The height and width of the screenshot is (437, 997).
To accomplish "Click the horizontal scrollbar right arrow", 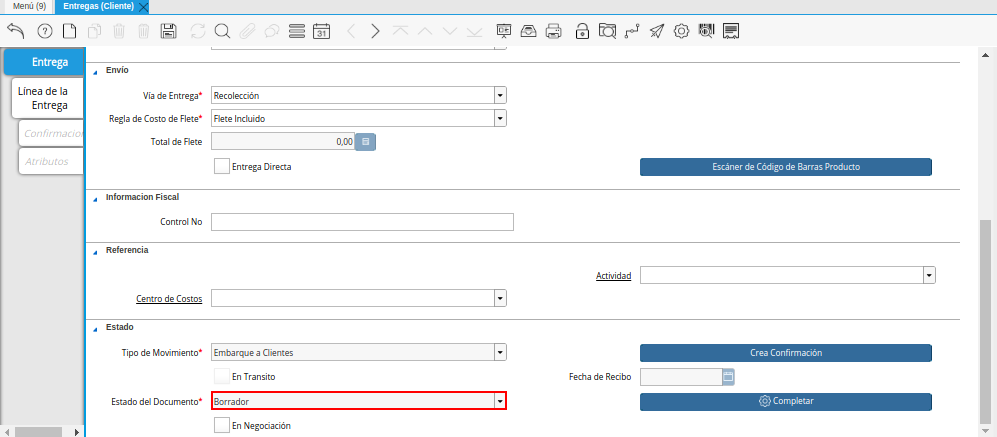I will tap(78, 432).
